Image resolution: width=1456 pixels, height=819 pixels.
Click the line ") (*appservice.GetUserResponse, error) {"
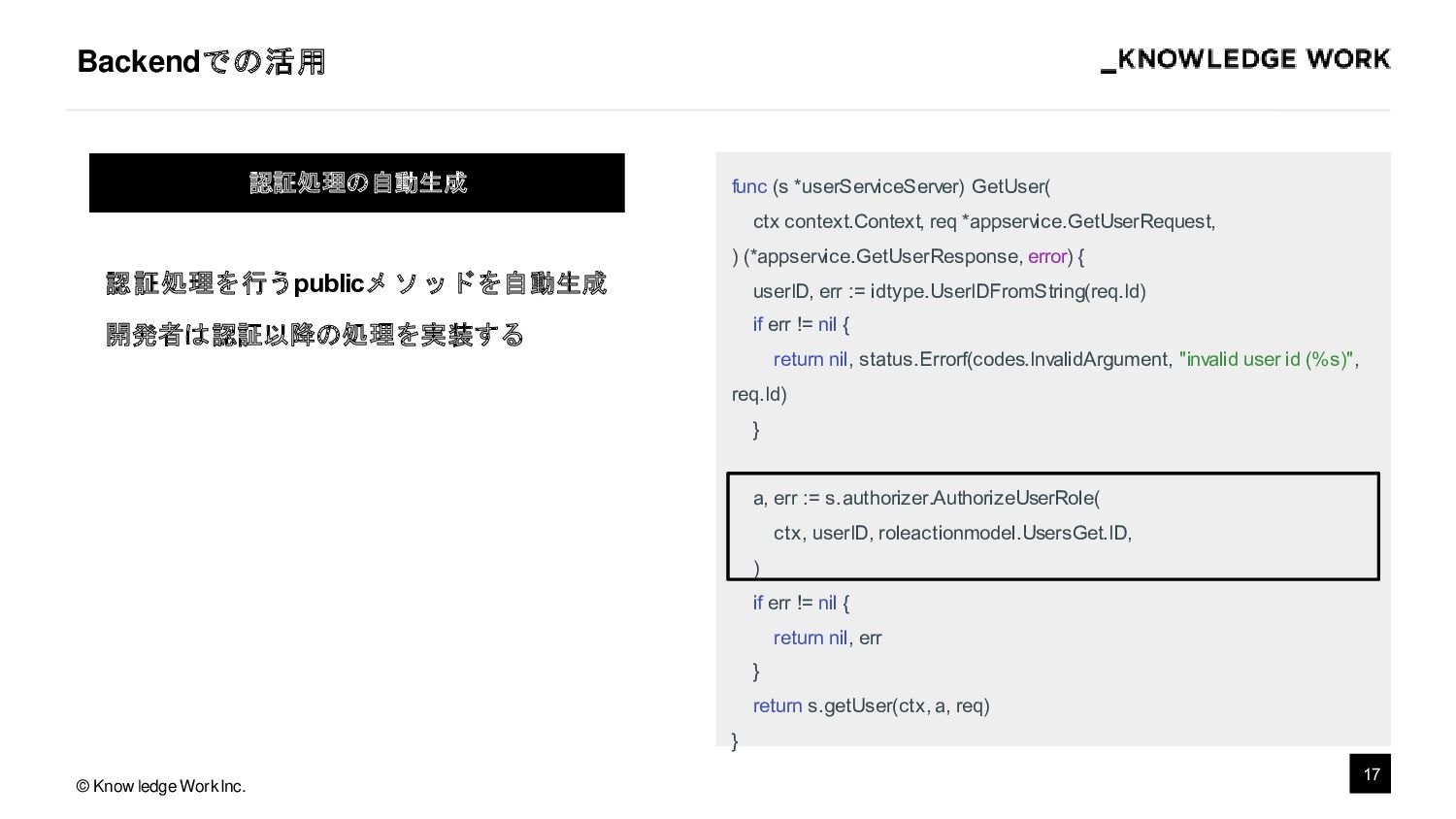(909, 256)
